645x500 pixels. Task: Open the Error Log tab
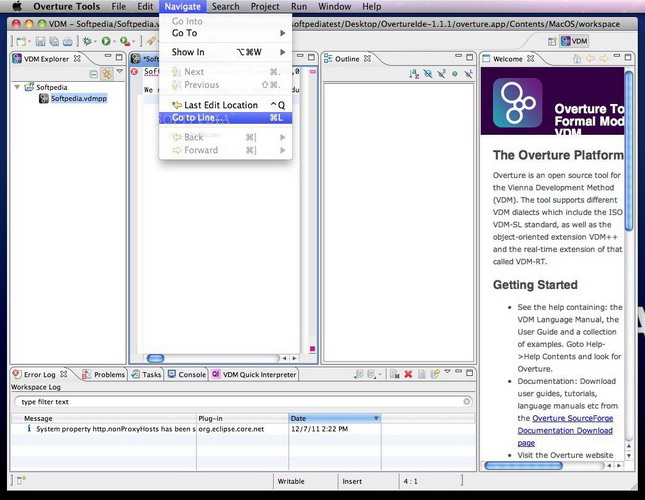coord(39,374)
